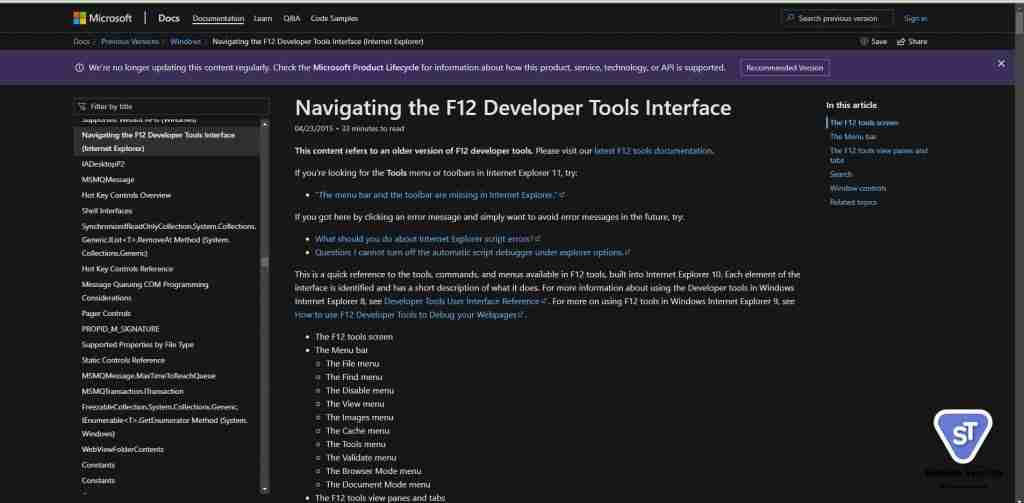
Task: Open Internet Explorer script errors link
Action: [x=427, y=239]
